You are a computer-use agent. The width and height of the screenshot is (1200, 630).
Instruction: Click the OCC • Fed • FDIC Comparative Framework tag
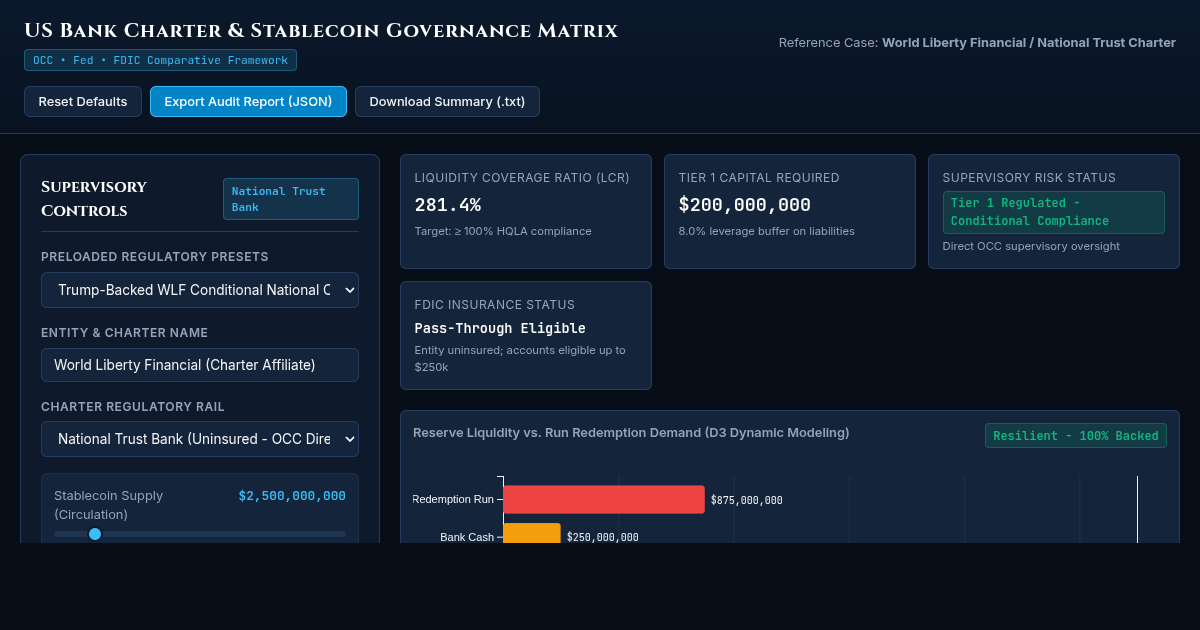coord(160,60)
